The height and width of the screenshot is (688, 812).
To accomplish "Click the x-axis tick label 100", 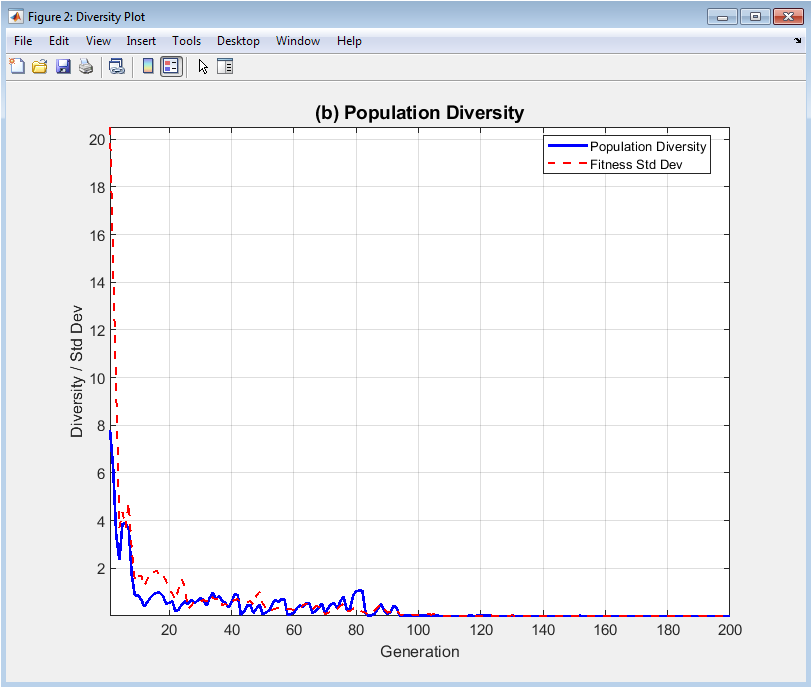I will [418, 630].
